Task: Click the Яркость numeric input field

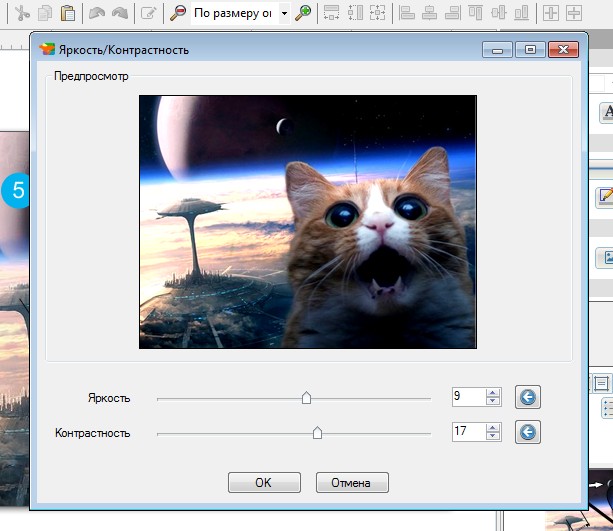Action: point(469,397)
